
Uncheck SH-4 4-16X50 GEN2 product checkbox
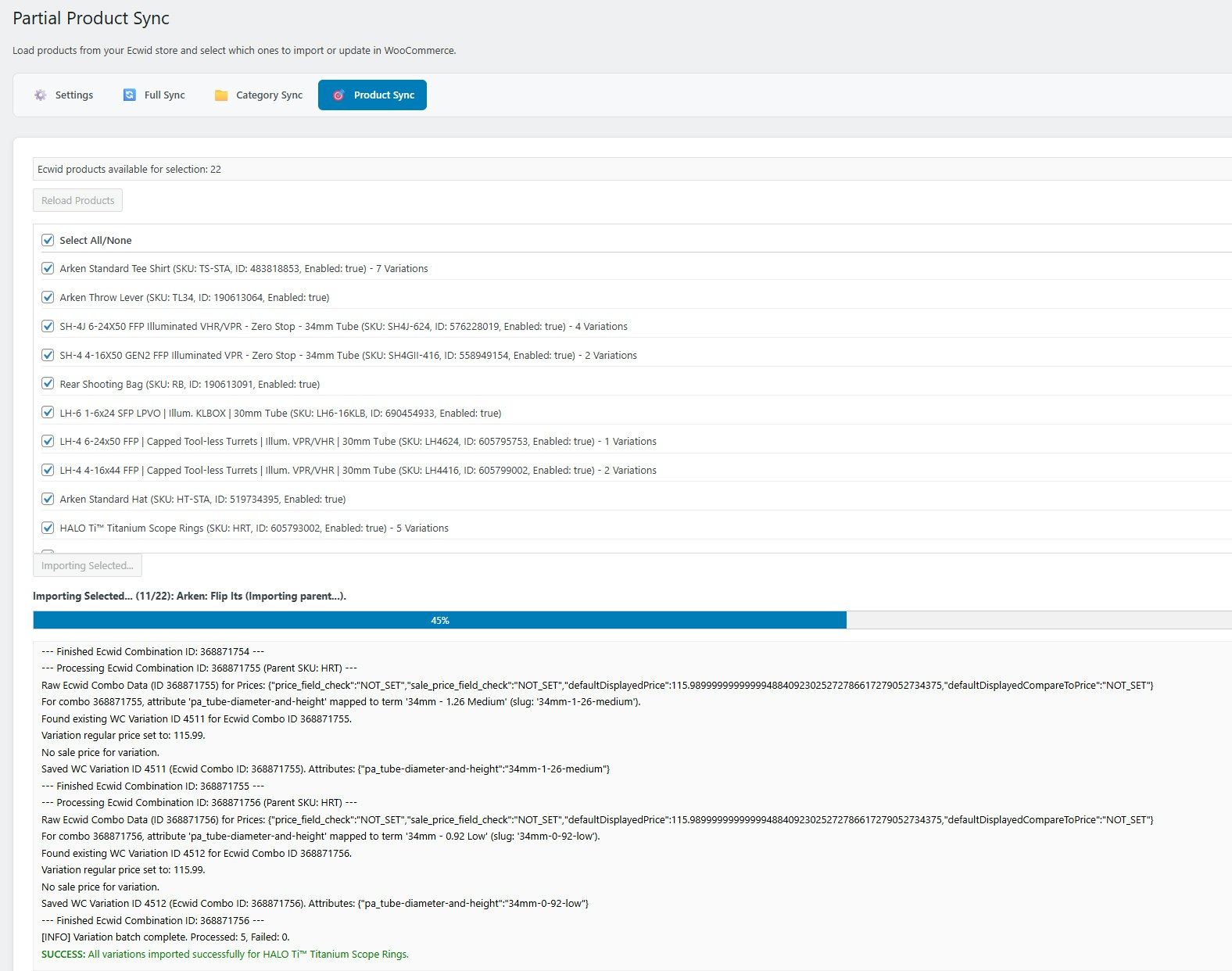(48, 355)
